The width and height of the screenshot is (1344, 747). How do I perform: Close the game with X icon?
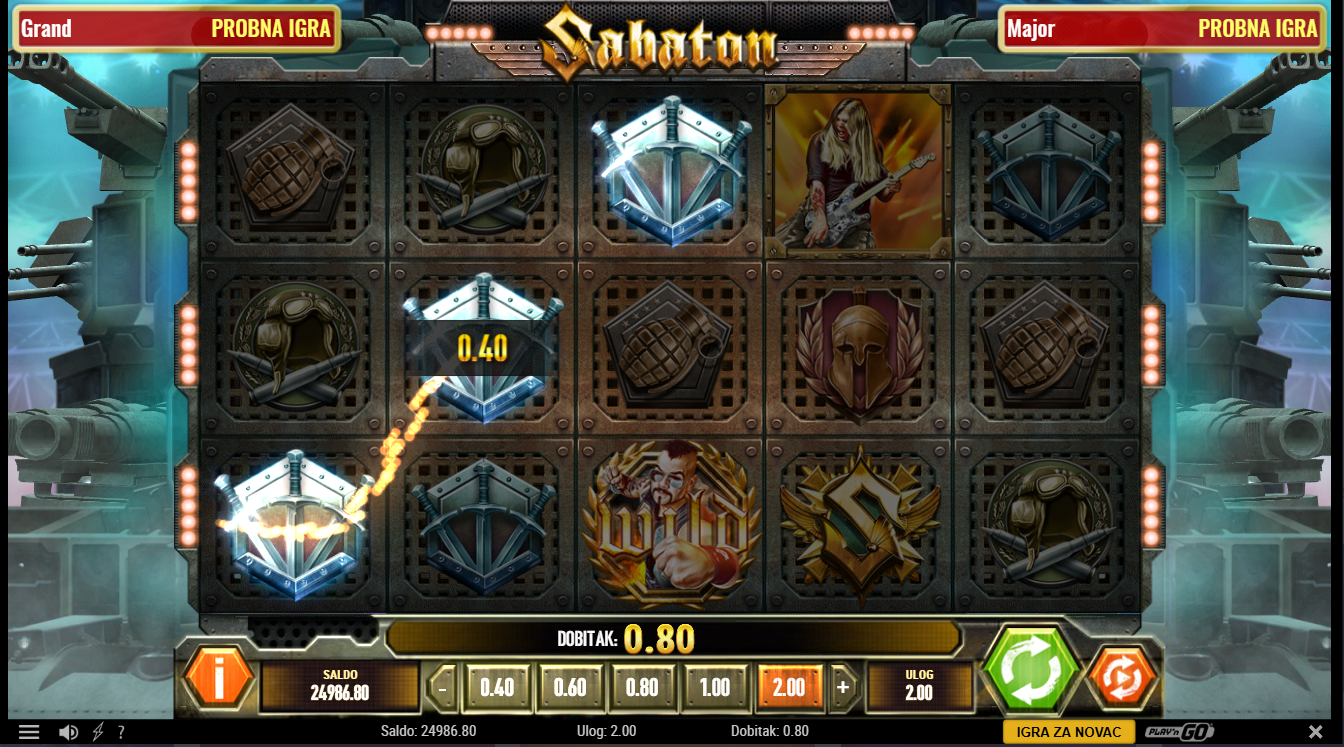(1315, 732)
